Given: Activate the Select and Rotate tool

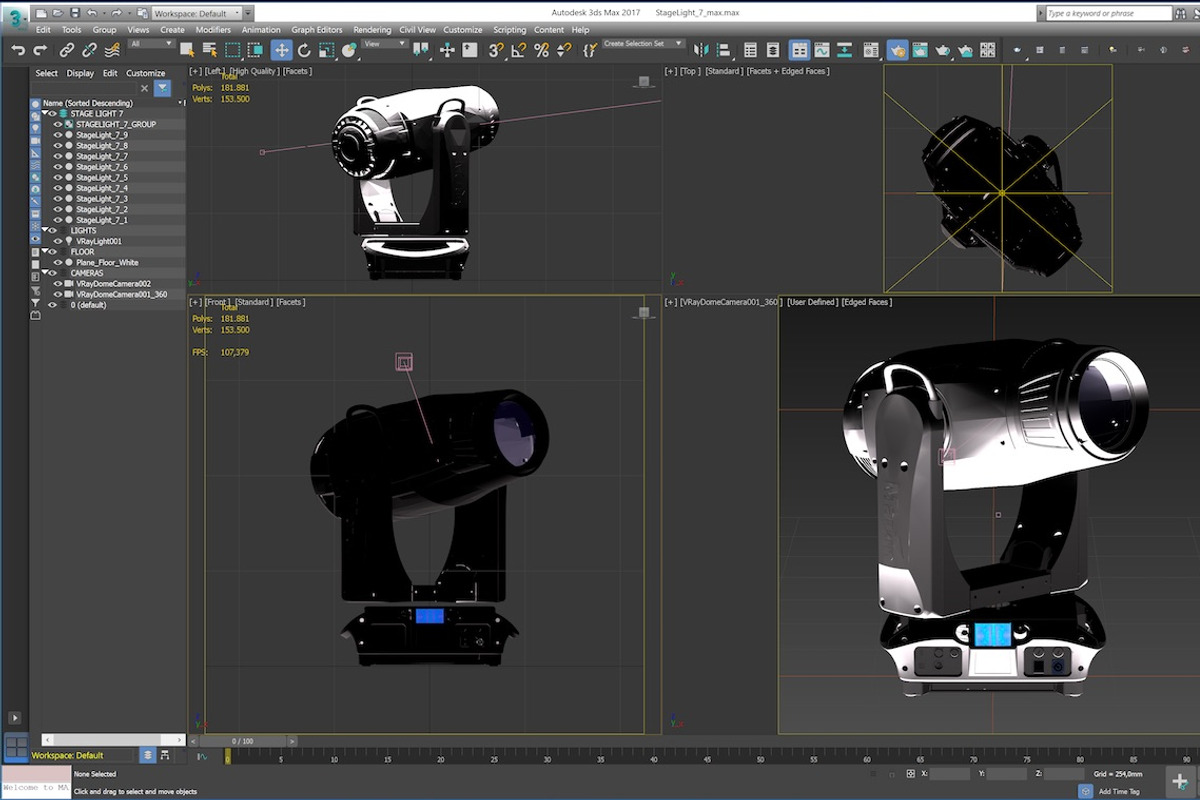Looking at the screenshot, I should click(x=304, y=50).
